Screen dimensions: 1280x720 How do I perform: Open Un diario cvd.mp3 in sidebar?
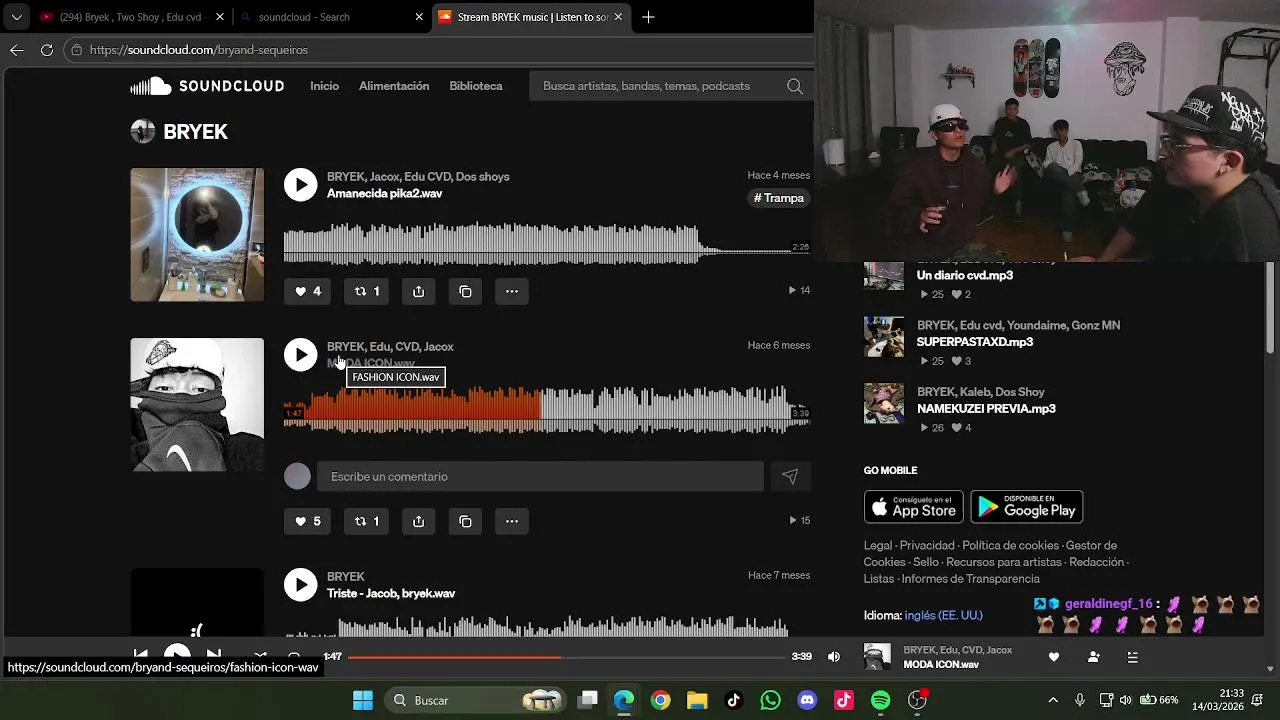click(x=965, y=275)
